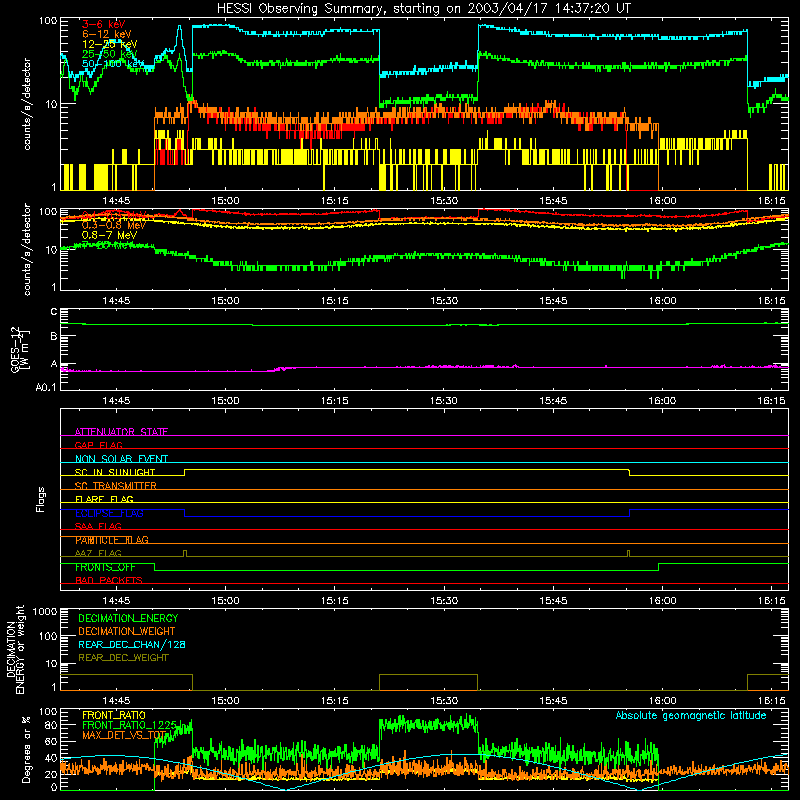Click the SC_IN_SUNLIGHT flag label
The width and height of the screenshot is (800, 800).
115,472
